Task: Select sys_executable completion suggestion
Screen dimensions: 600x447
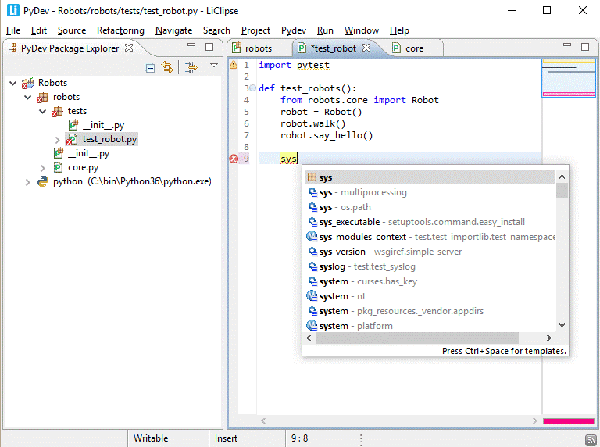Action: (x=348, y=221)
